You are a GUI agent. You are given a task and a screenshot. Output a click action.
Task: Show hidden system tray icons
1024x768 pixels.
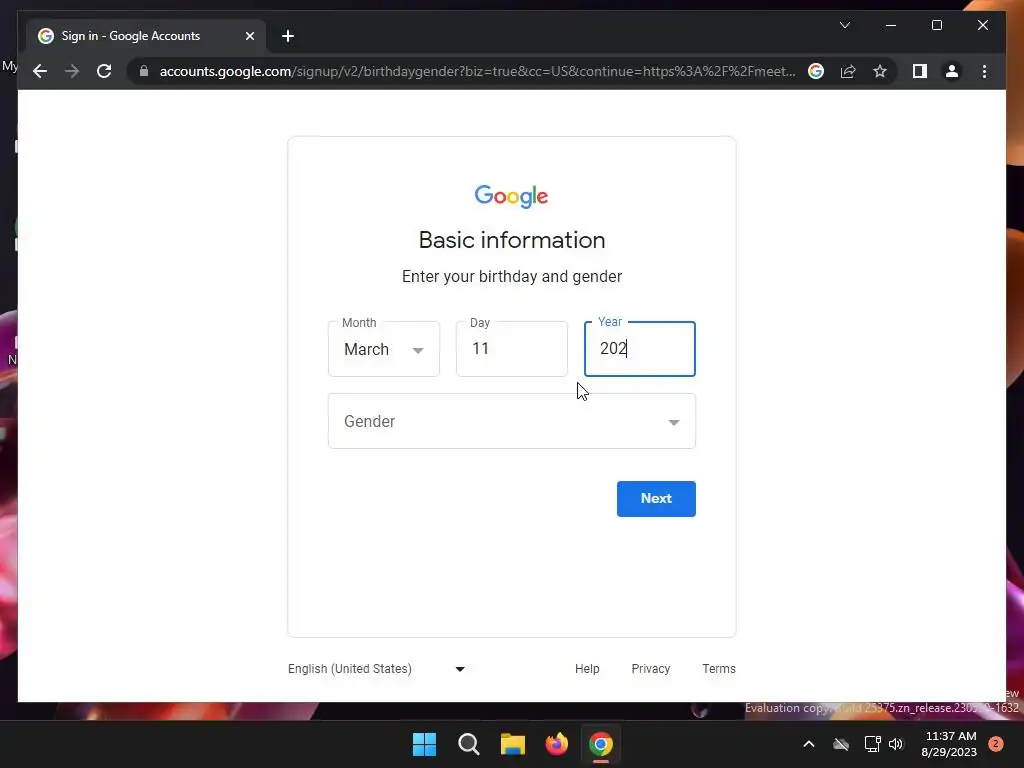[x=808, y=744]
